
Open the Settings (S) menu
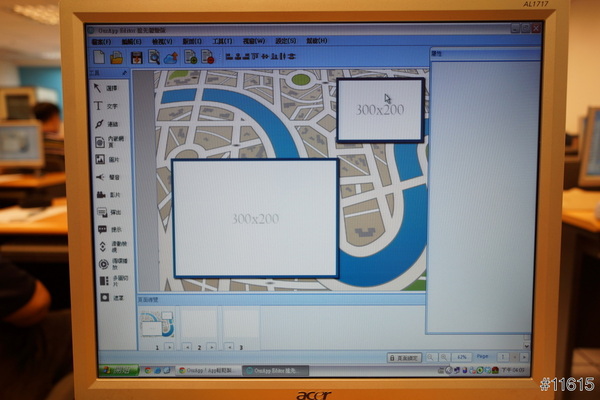[285, 41]
